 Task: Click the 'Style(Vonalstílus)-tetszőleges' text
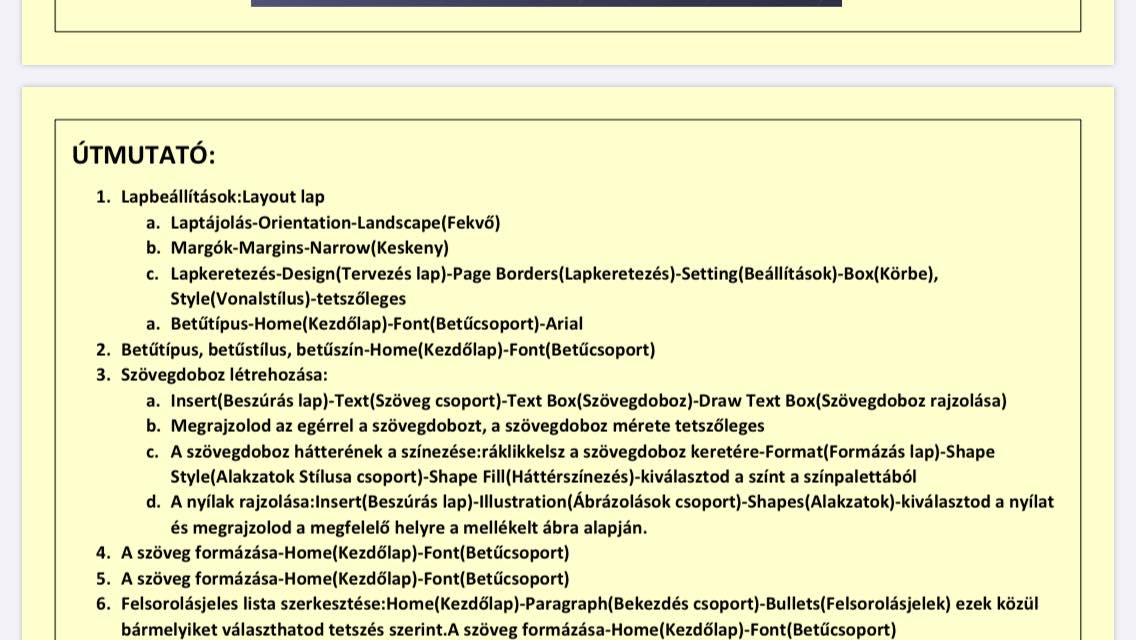(x=288, y=299)
